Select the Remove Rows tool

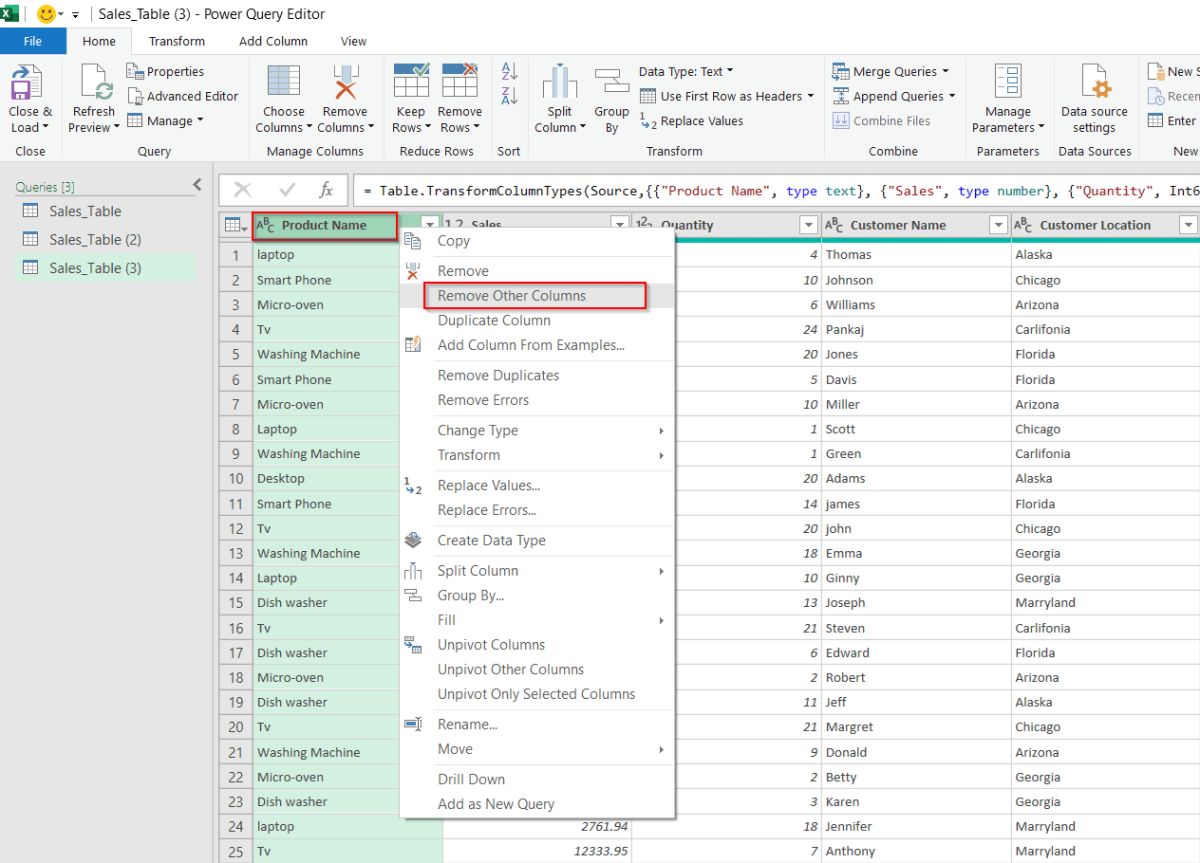tap(460, 97)
